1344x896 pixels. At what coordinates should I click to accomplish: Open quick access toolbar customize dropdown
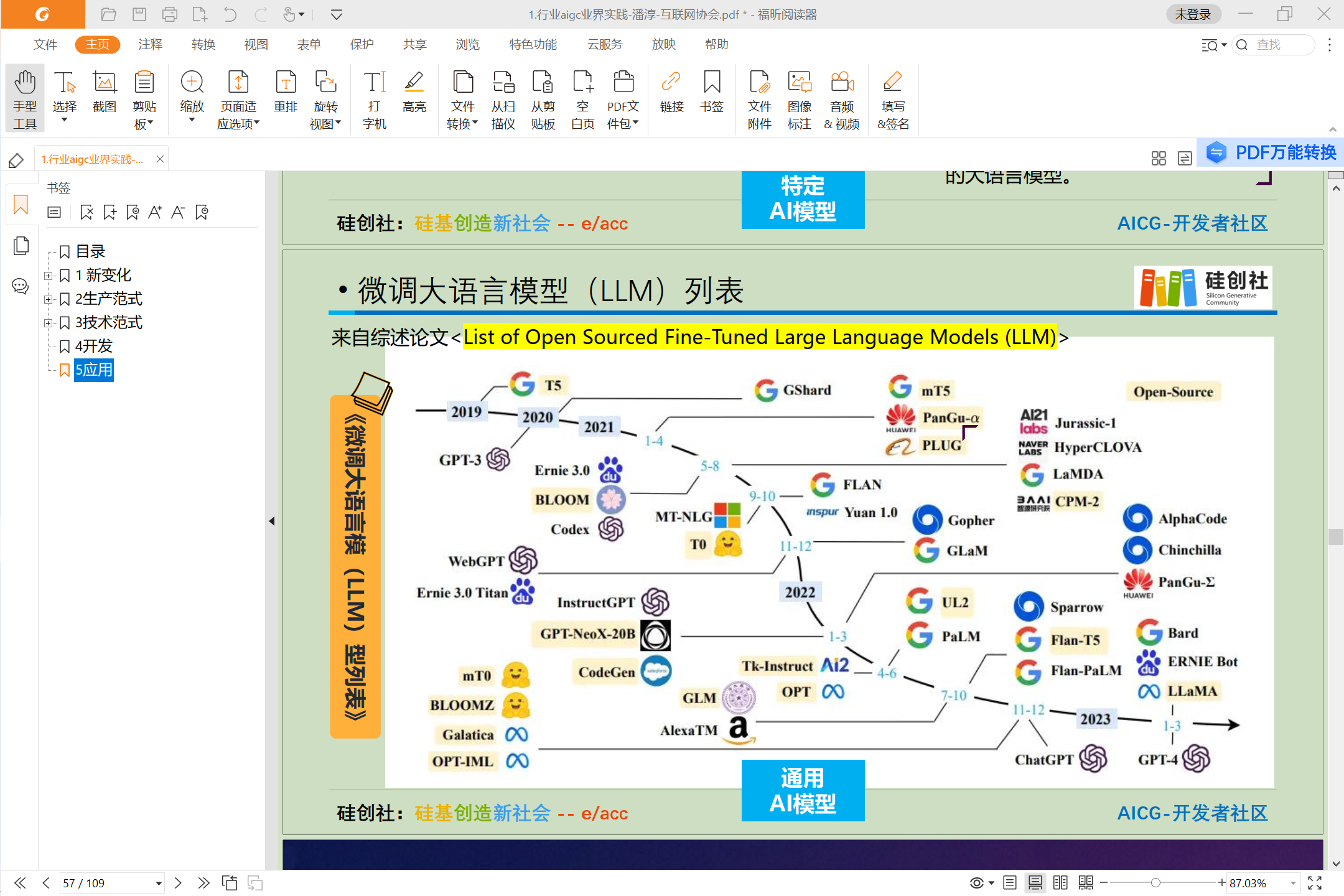337,14
